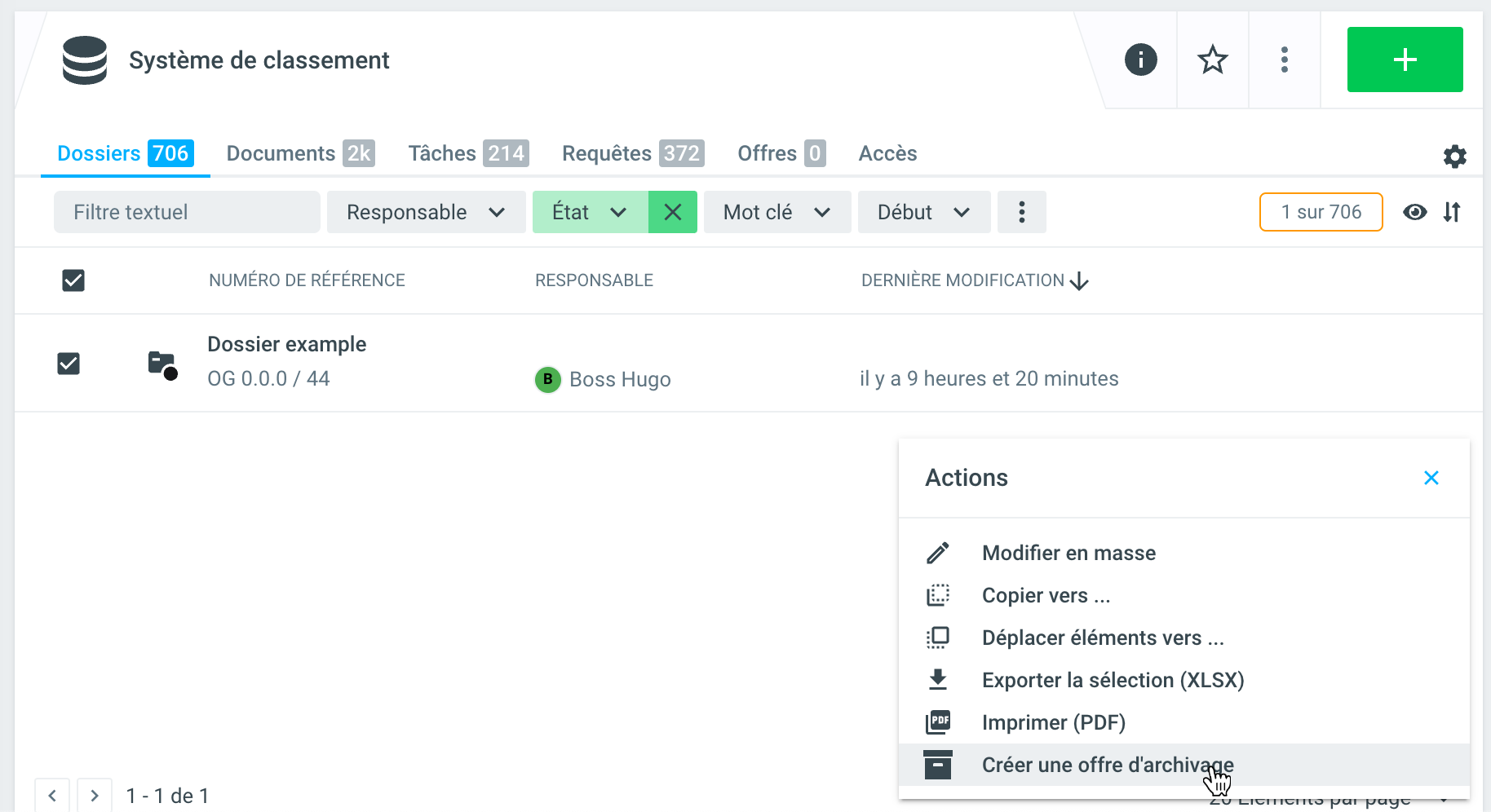Uncheck the Dossier example row checkbox
This screenshot has height=812, width=1491.
pos(69,364)
